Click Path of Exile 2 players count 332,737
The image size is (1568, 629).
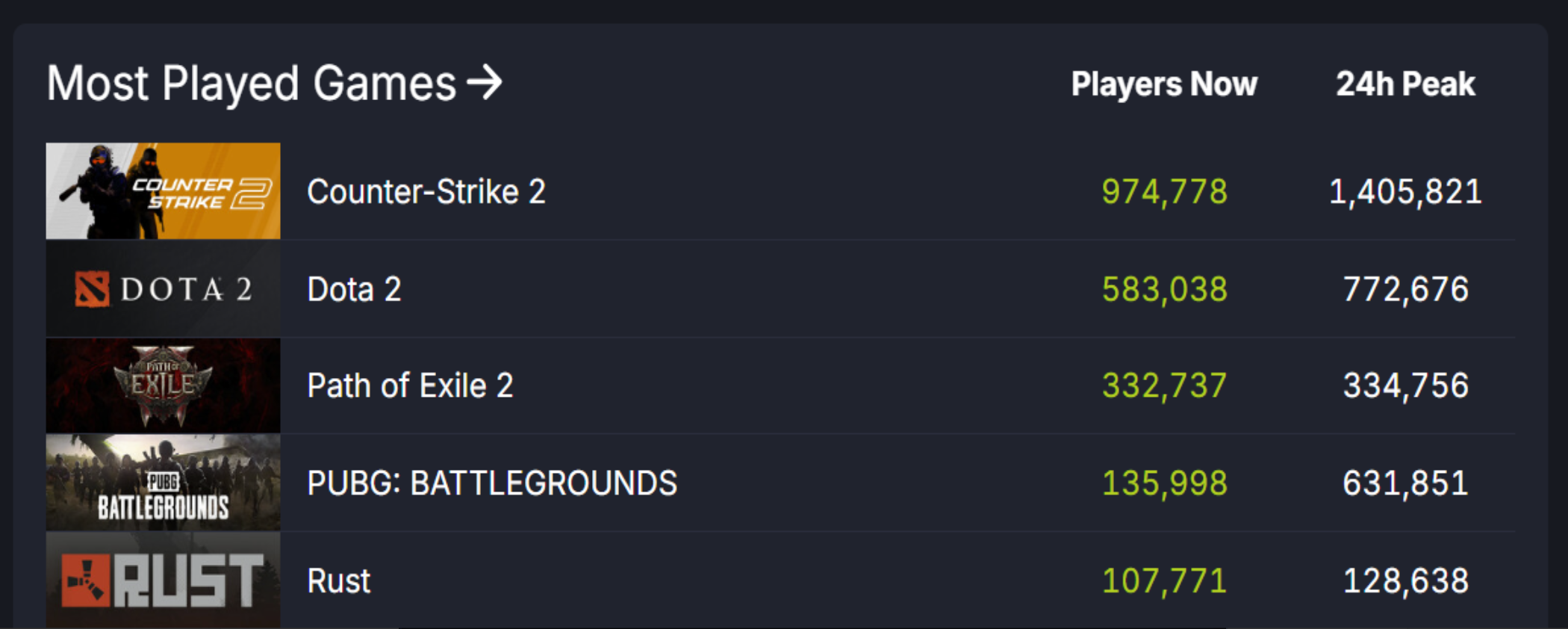tap(1164, 386)
